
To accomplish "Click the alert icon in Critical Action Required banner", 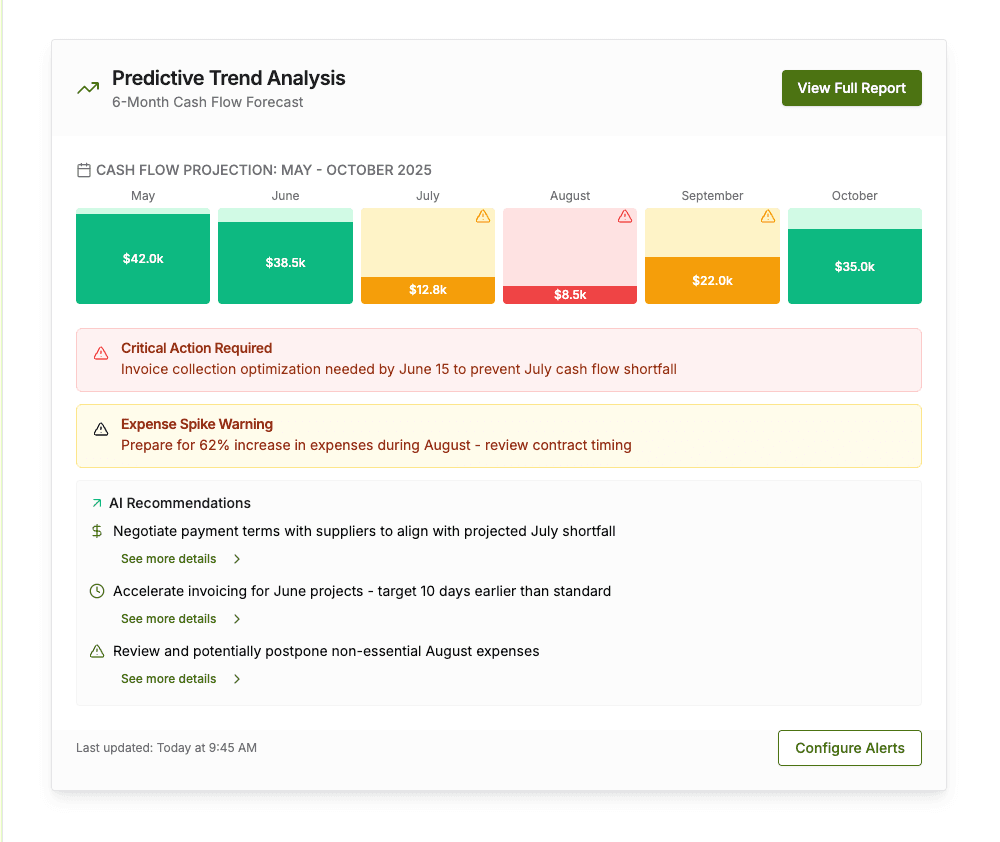I will click(100, 352).
